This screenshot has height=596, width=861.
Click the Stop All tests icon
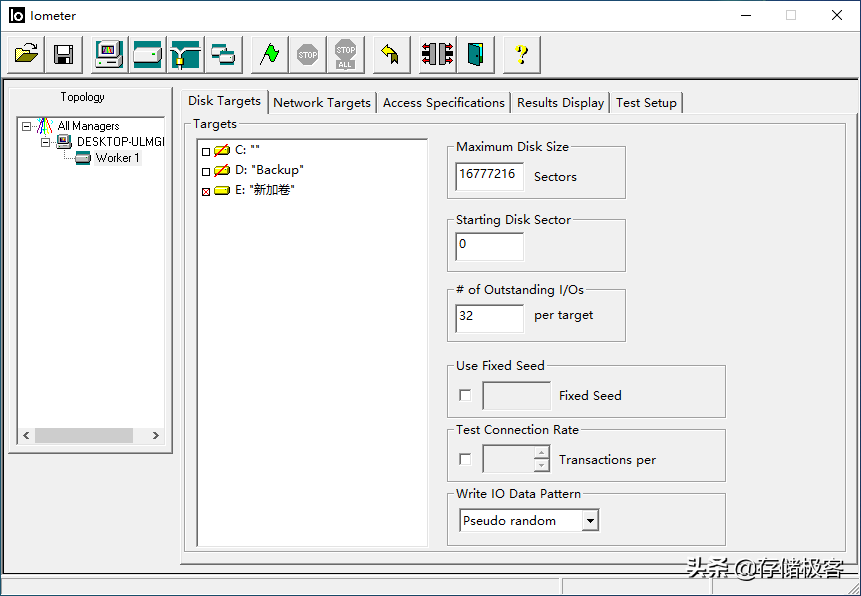(345, 54)
